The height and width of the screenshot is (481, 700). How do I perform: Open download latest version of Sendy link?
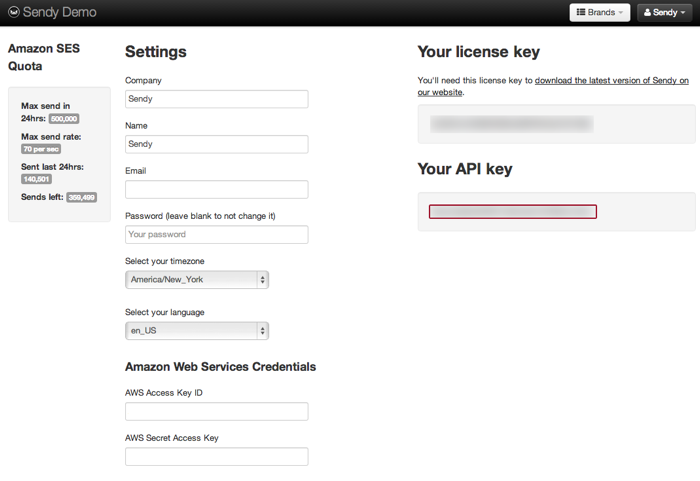coord(610,80)
